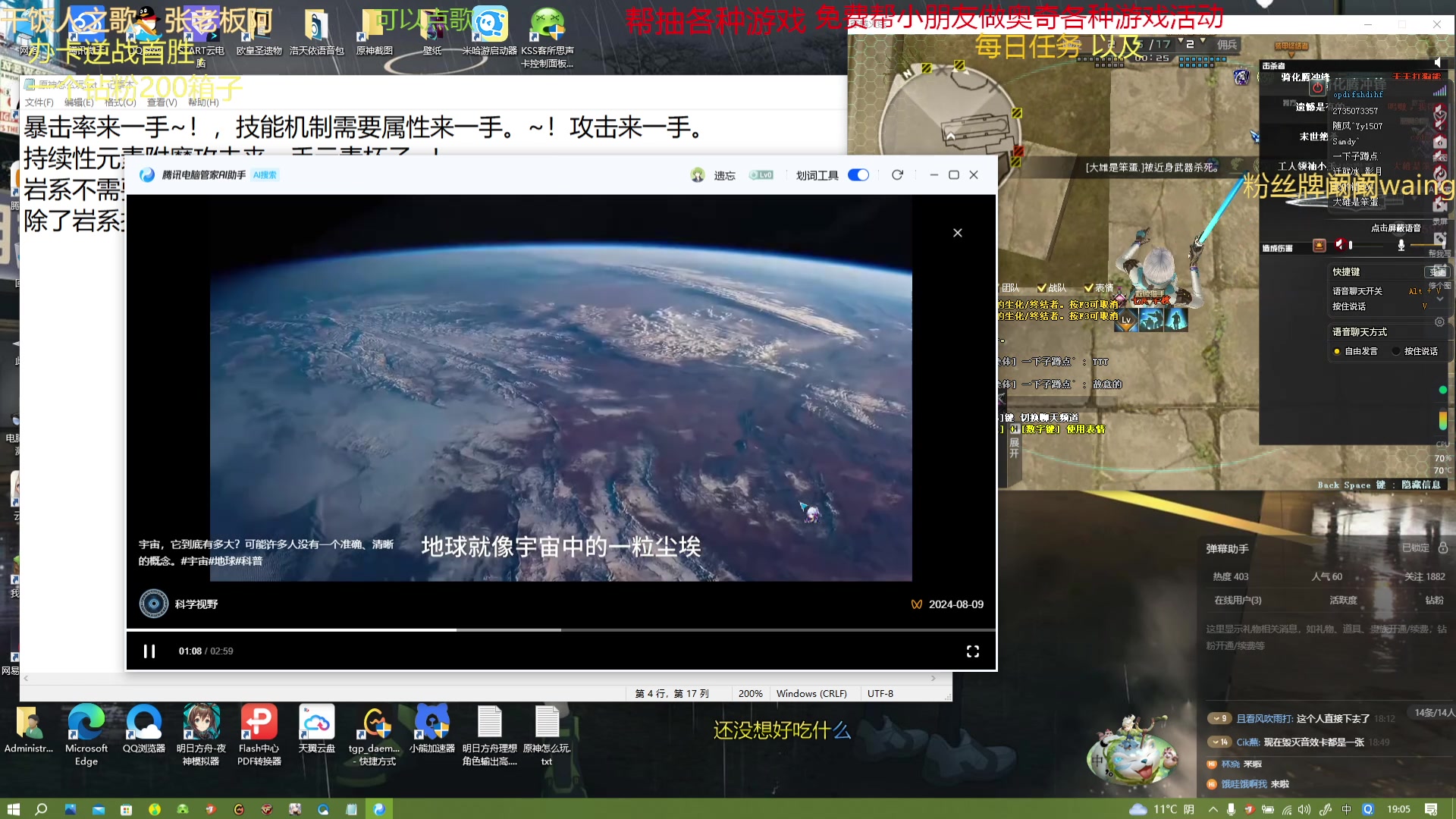This screenshot has height=819, width=1456.
Task: Seek the video progress bar
Action: pyautogui.click(x=561, y=629)
